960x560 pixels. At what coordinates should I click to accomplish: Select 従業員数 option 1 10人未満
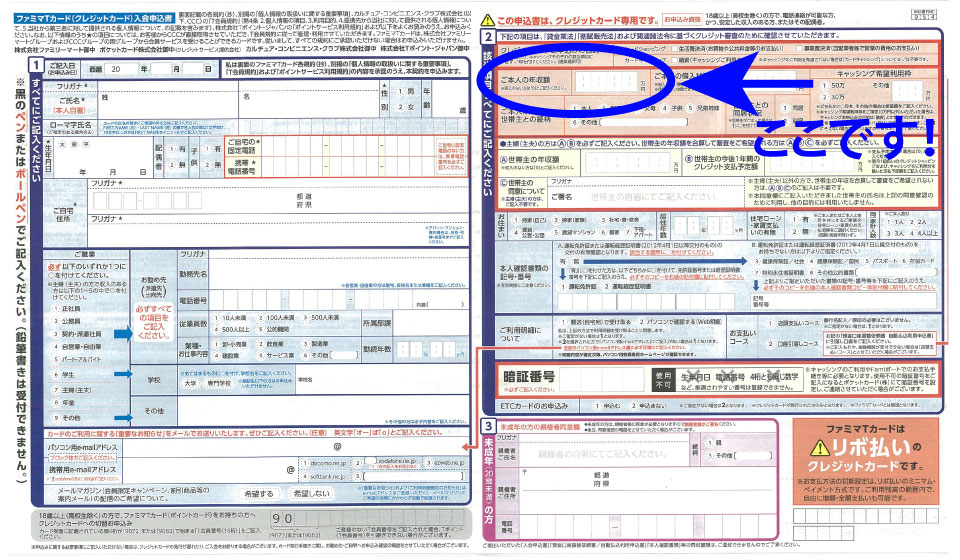pyautogui.click(x=230, y=318)
